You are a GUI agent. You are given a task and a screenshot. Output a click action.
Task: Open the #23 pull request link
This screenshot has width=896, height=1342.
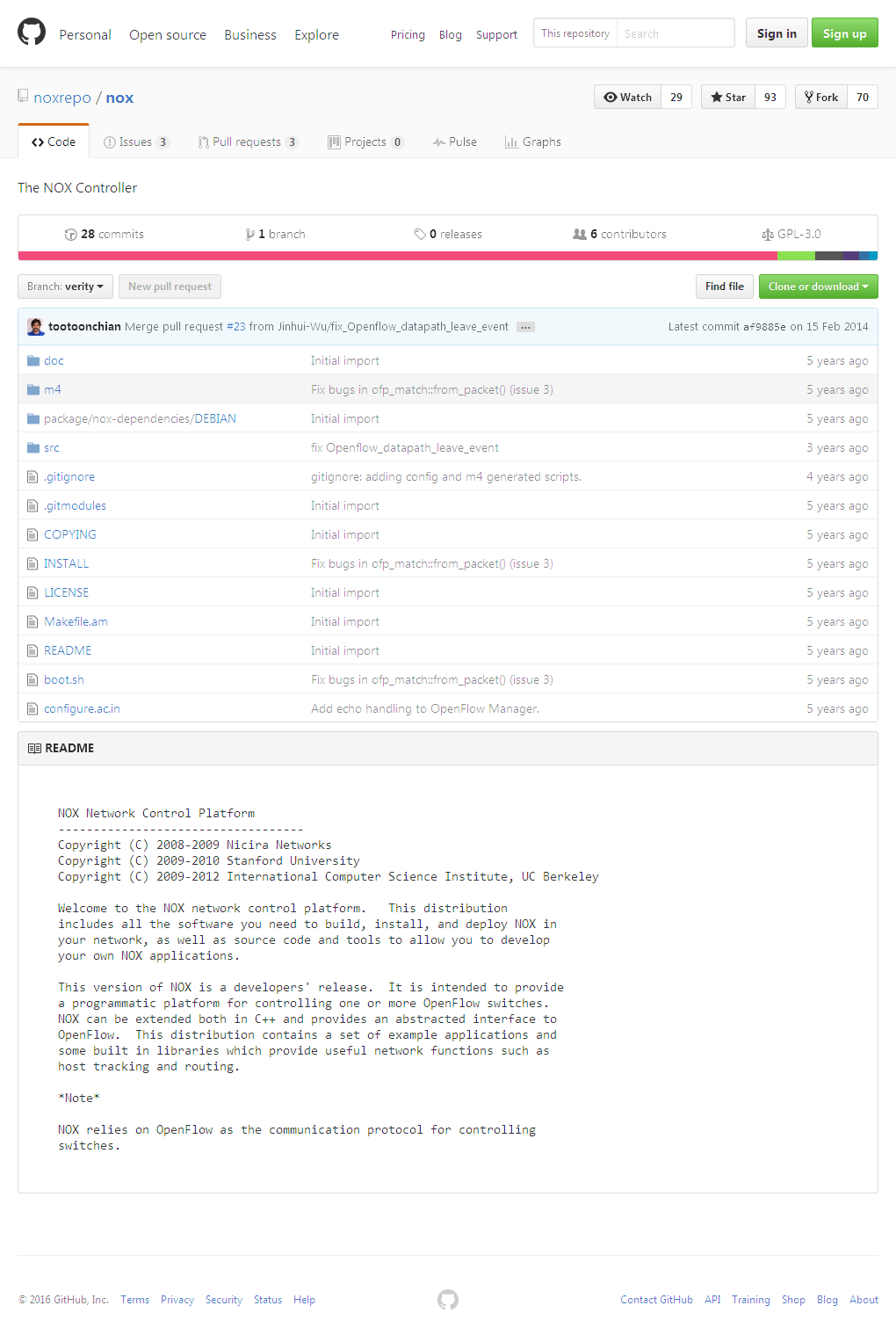[235, 326]
